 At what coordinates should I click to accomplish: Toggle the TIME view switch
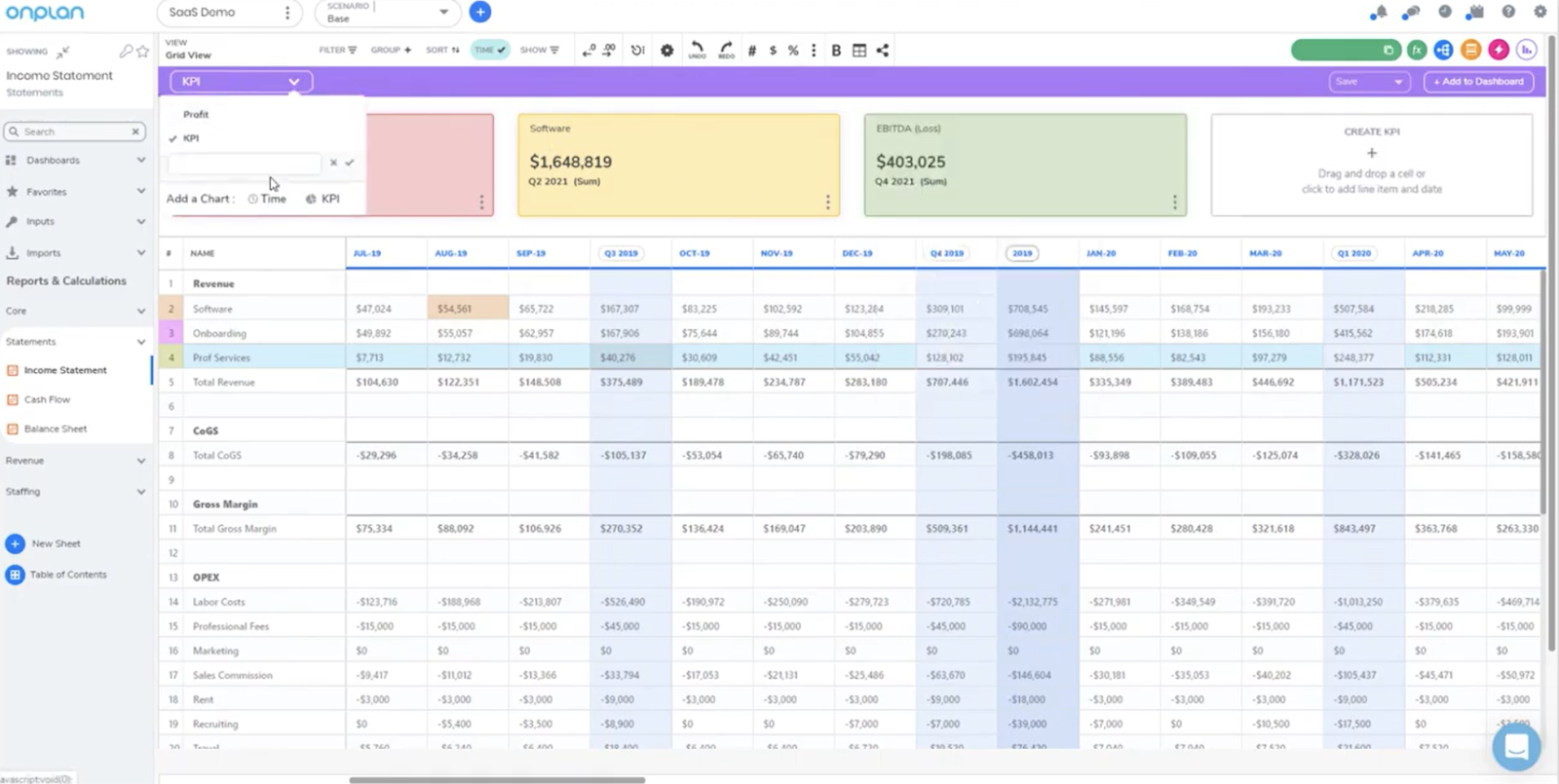coord(490,50)
